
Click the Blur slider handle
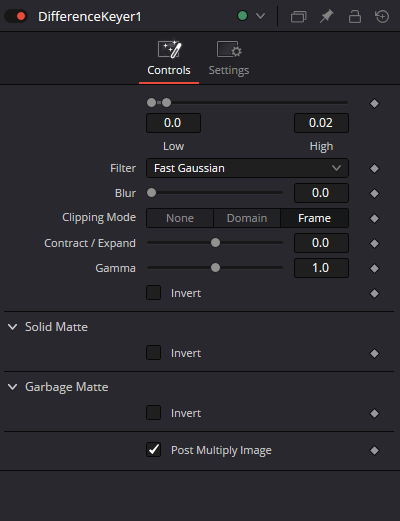(151, 193)
